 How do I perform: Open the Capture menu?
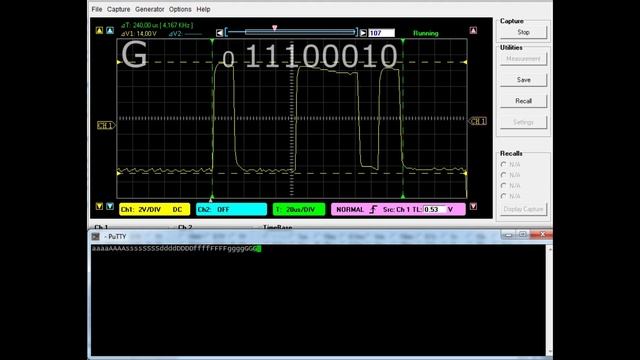[x=118, y=9]
